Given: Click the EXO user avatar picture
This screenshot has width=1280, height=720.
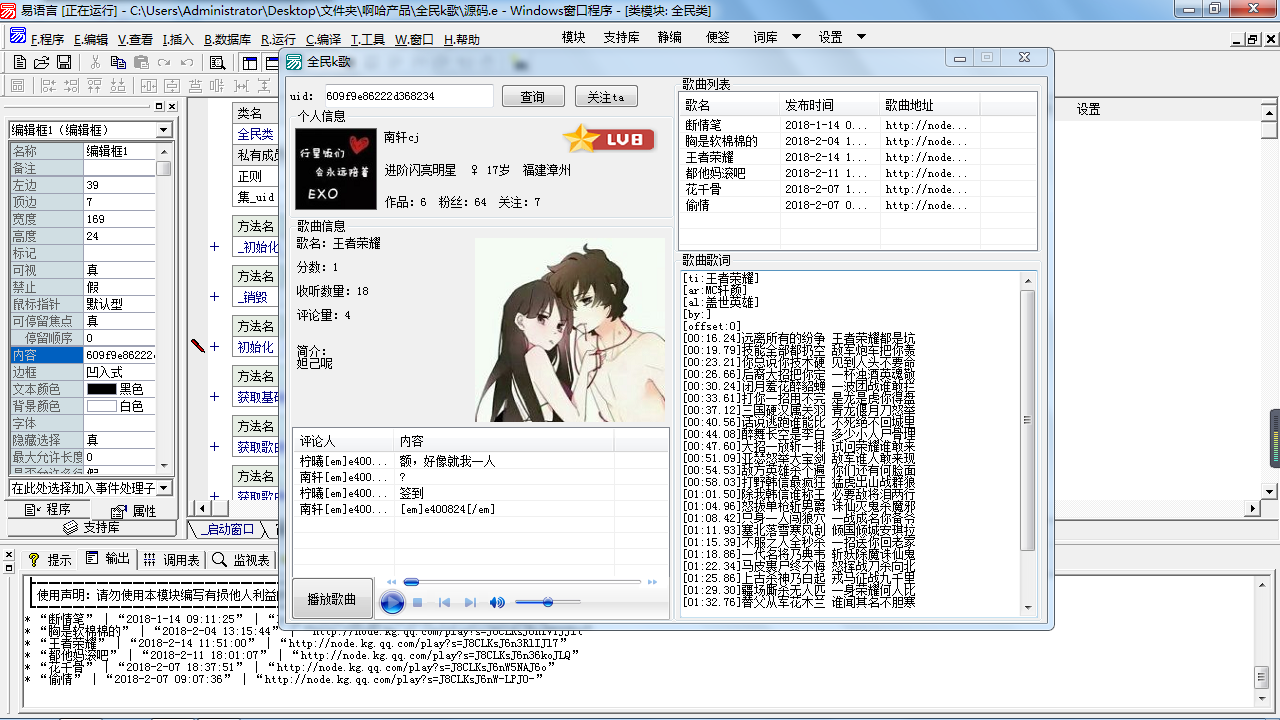Looking at the screenshot, I should 335,169.
